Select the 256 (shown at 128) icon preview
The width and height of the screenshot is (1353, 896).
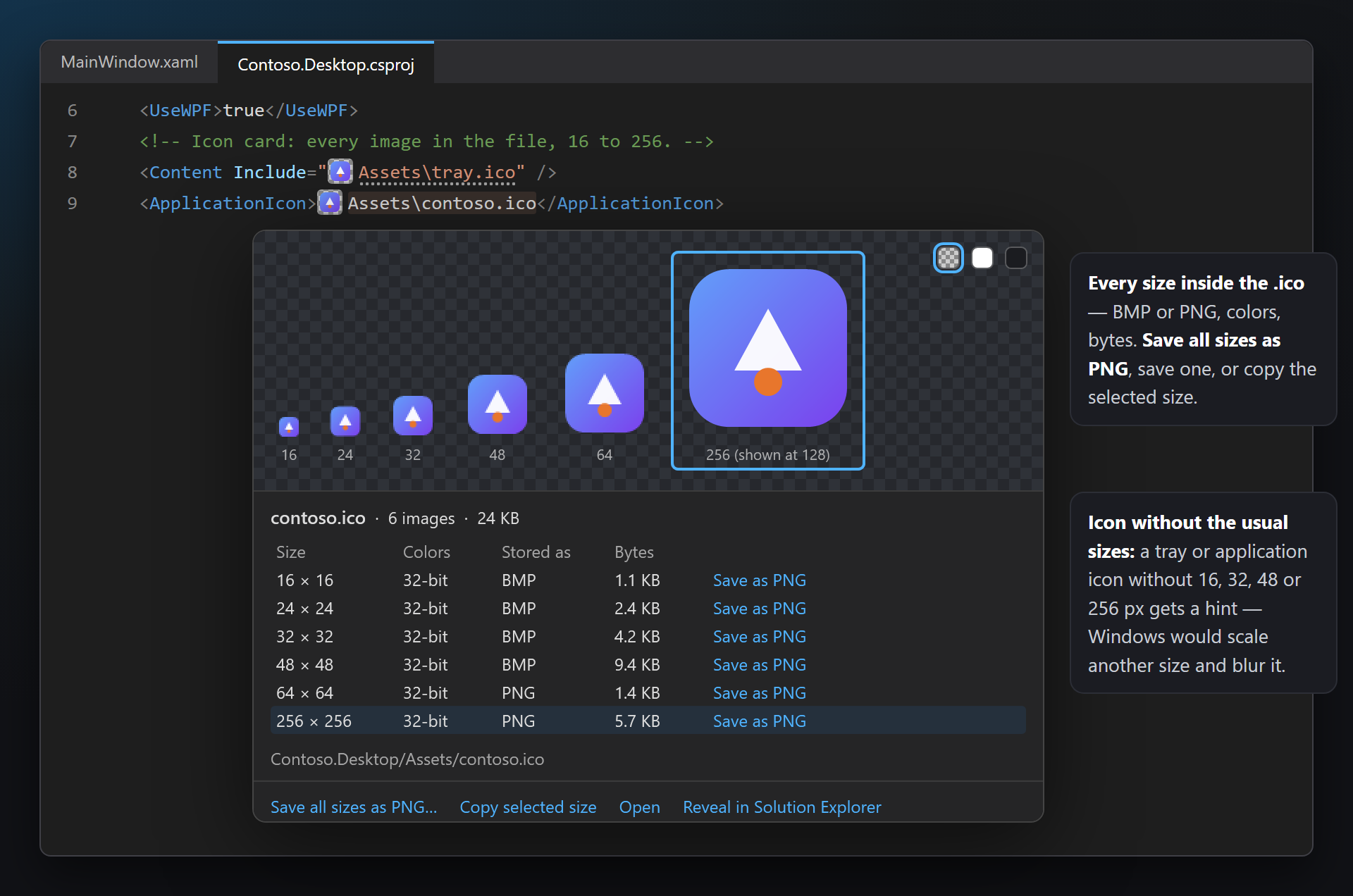(x=767, y=360)
